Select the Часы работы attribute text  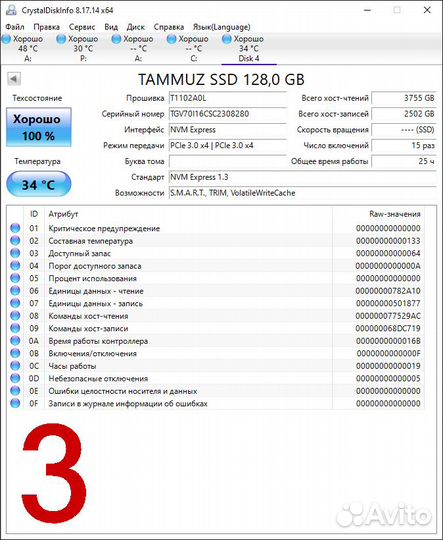pyautogui.click(x=72, y=366)
